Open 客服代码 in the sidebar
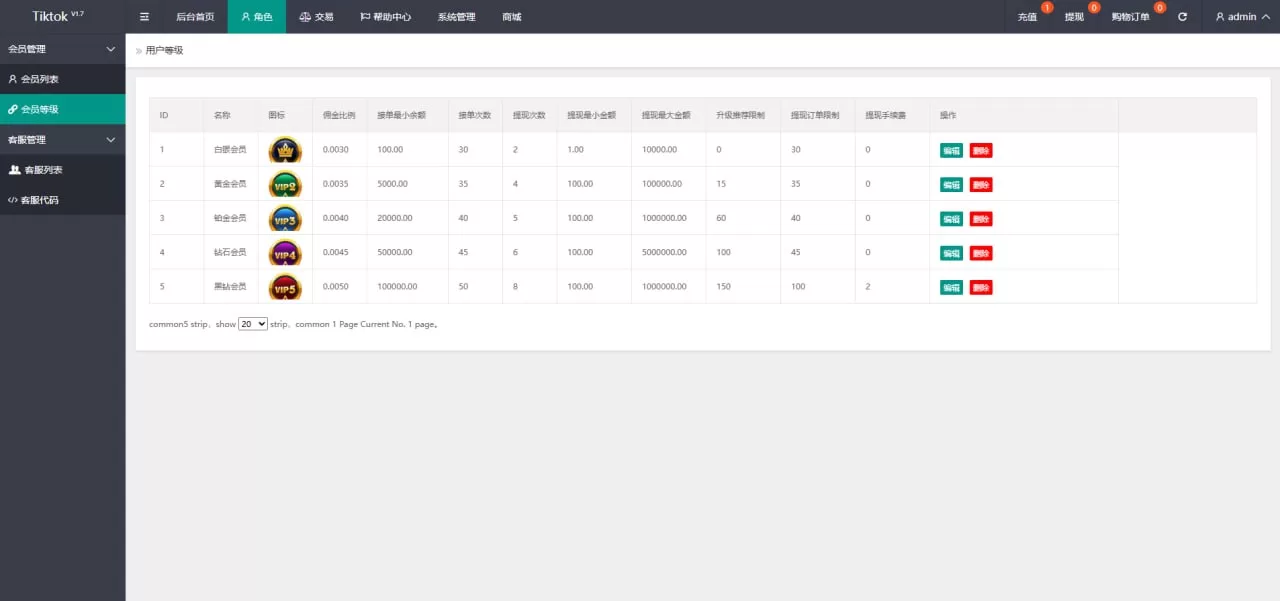 click(x=40, y=200)
